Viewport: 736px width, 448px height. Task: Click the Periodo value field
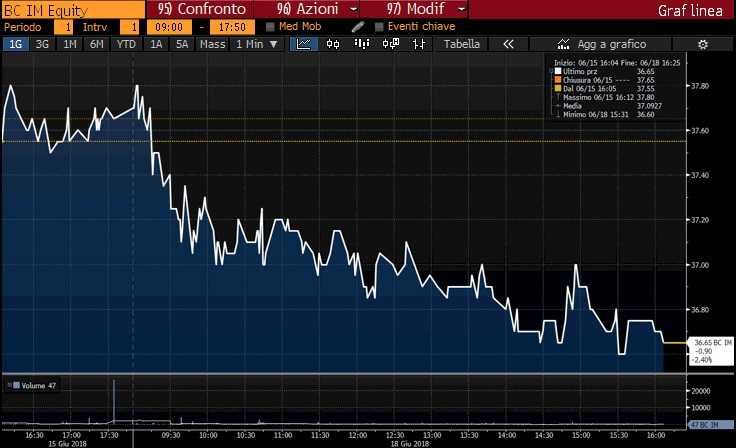click(x=63, y=27)
